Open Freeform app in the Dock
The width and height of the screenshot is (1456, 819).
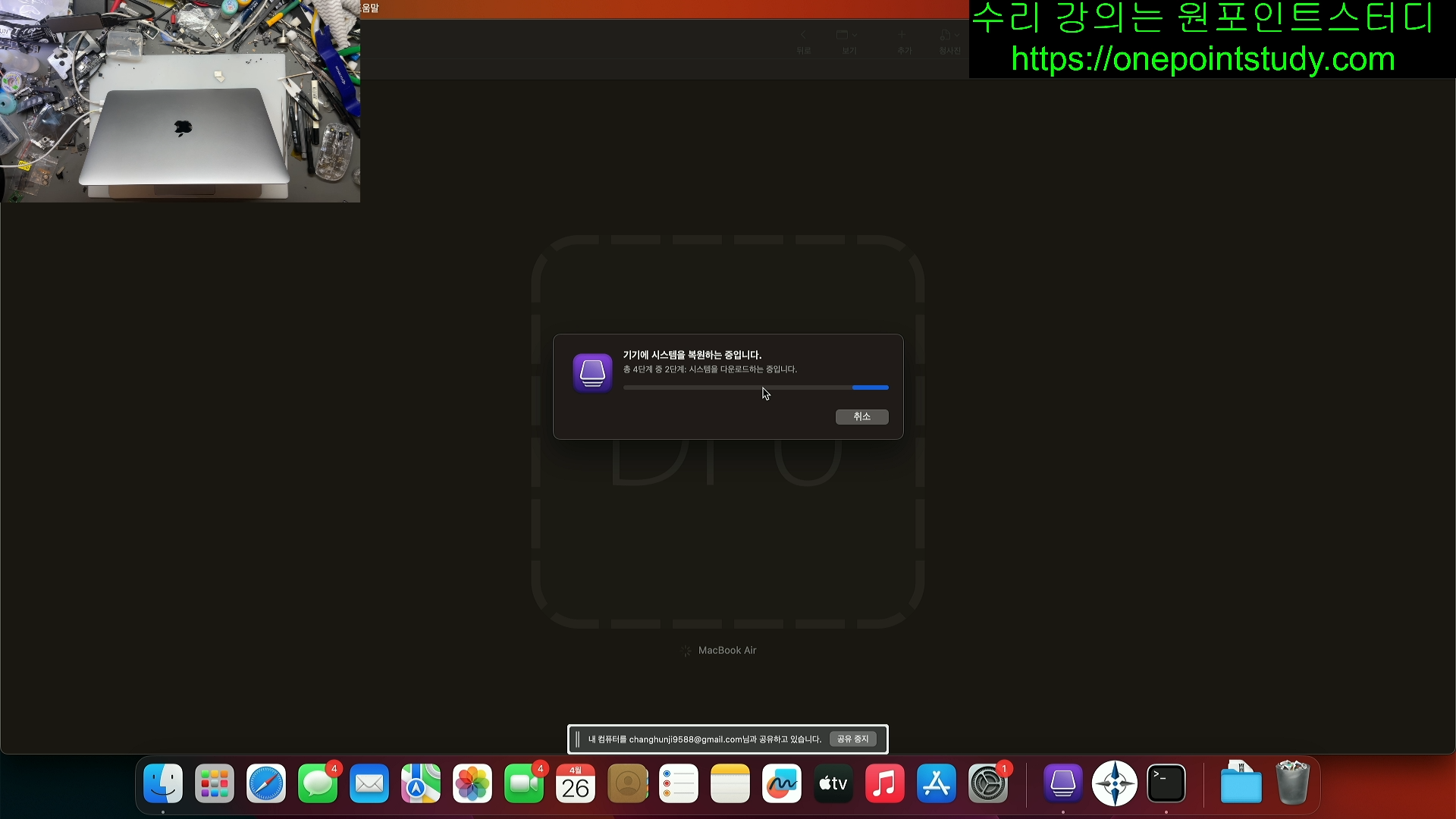[782, 783]
